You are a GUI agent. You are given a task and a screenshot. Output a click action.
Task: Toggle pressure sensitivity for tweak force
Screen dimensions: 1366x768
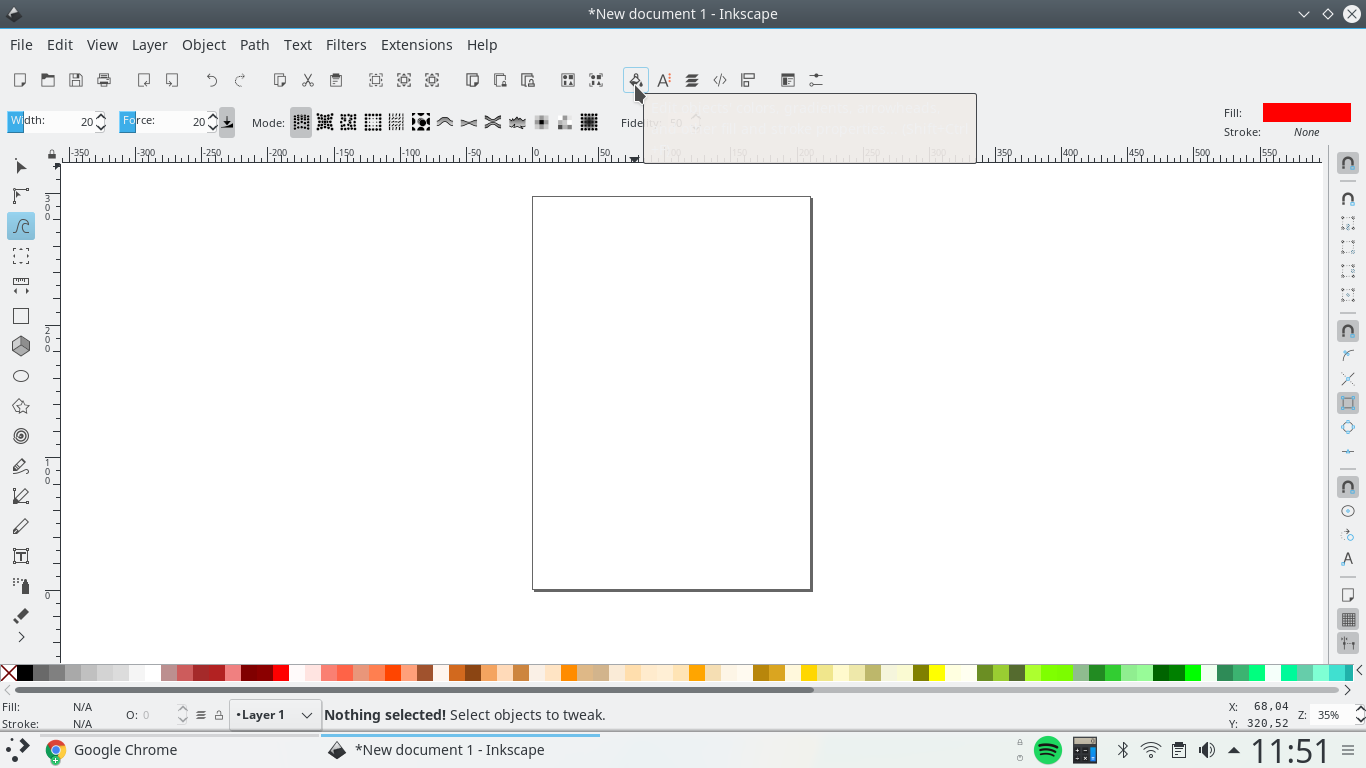coord(227,122)
